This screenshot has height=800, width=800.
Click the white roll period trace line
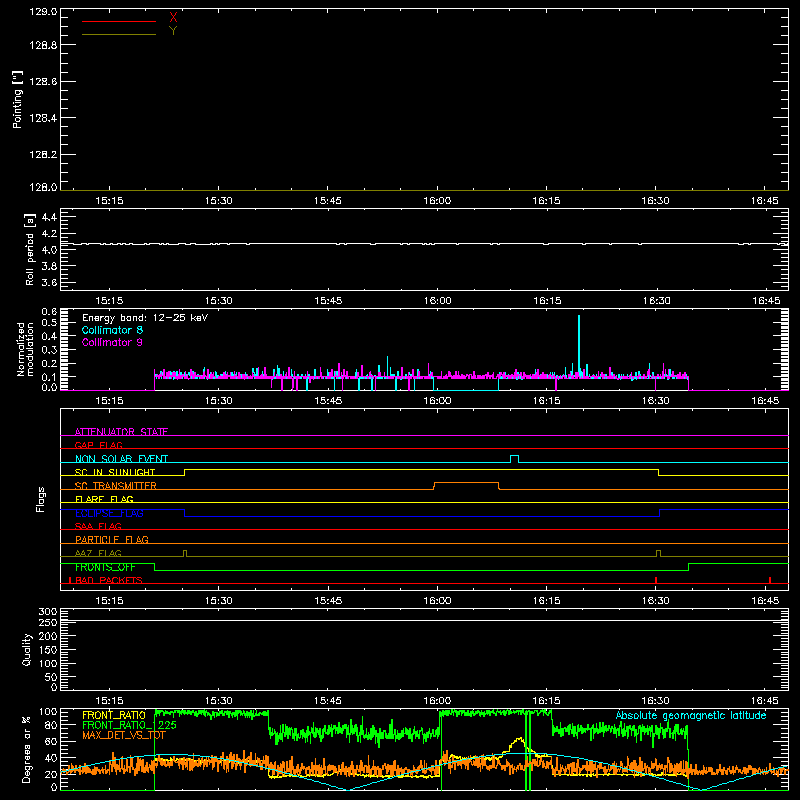tap(424, 244)
